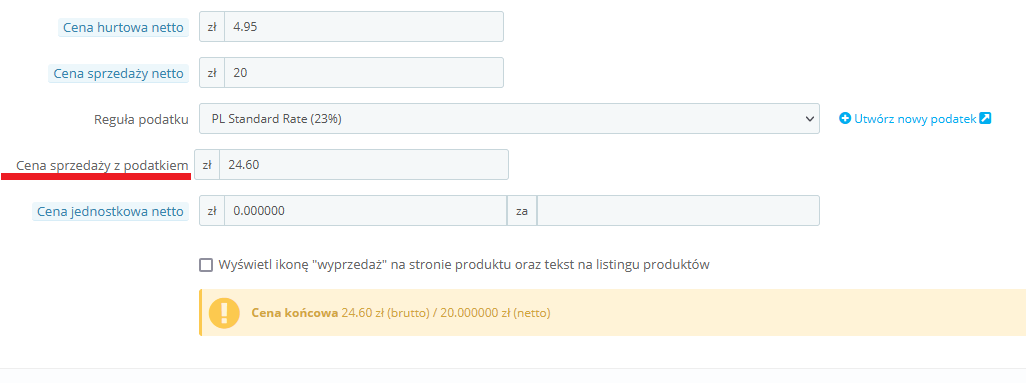Click the zł prefix of Cena hurtowa netto
The height and width of the screenshot is (383, 1026).
click(x=212, y=27)
